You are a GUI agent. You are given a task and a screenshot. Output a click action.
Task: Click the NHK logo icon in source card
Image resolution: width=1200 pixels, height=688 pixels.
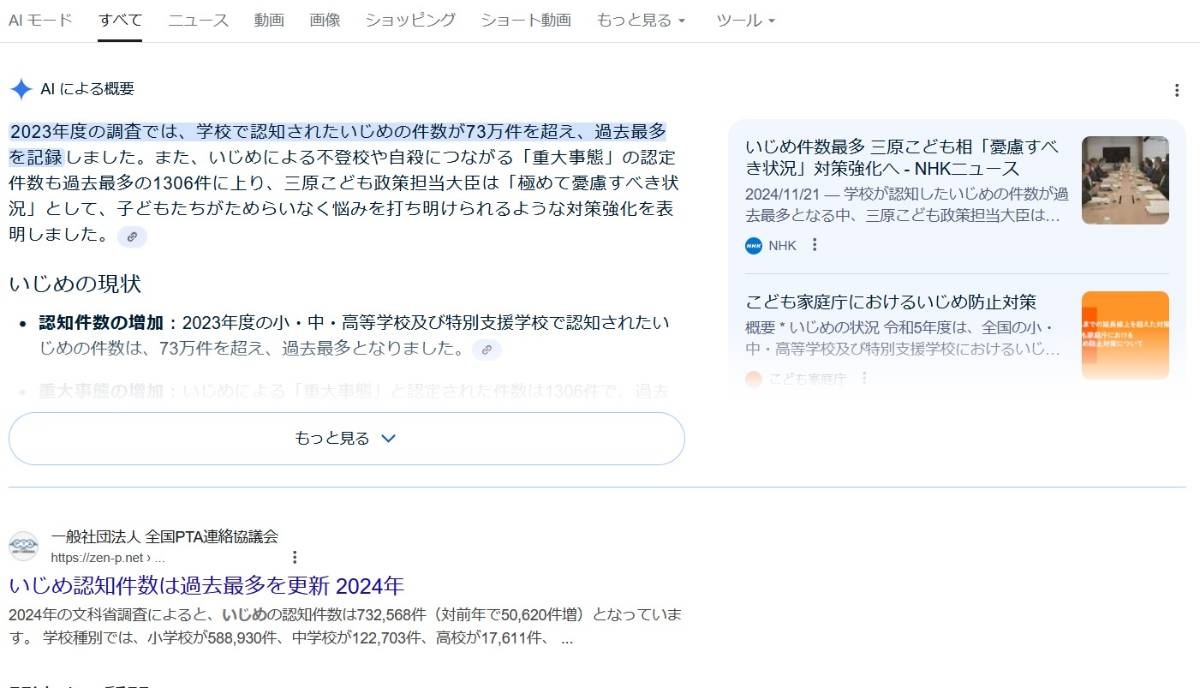click(x=754, y=245)
